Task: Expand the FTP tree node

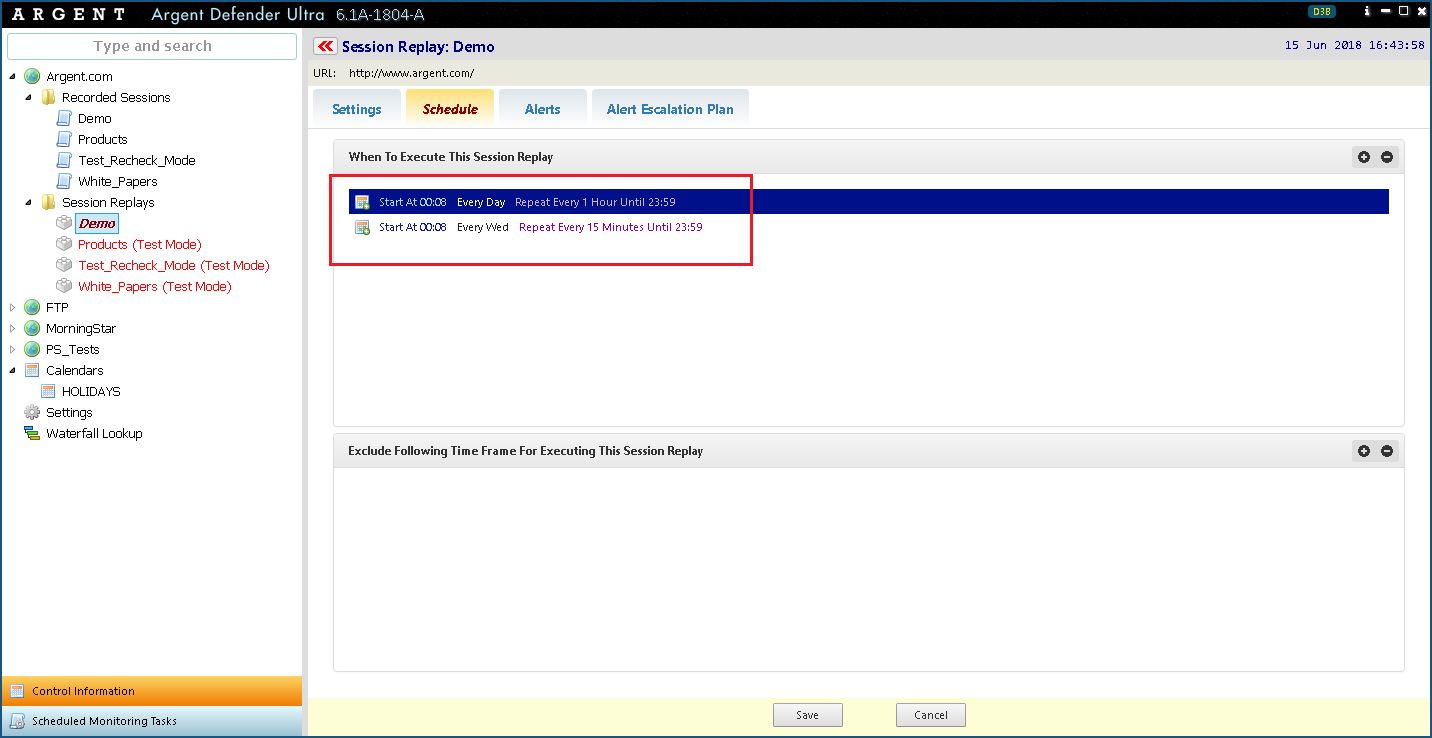Action: [13, 308]
